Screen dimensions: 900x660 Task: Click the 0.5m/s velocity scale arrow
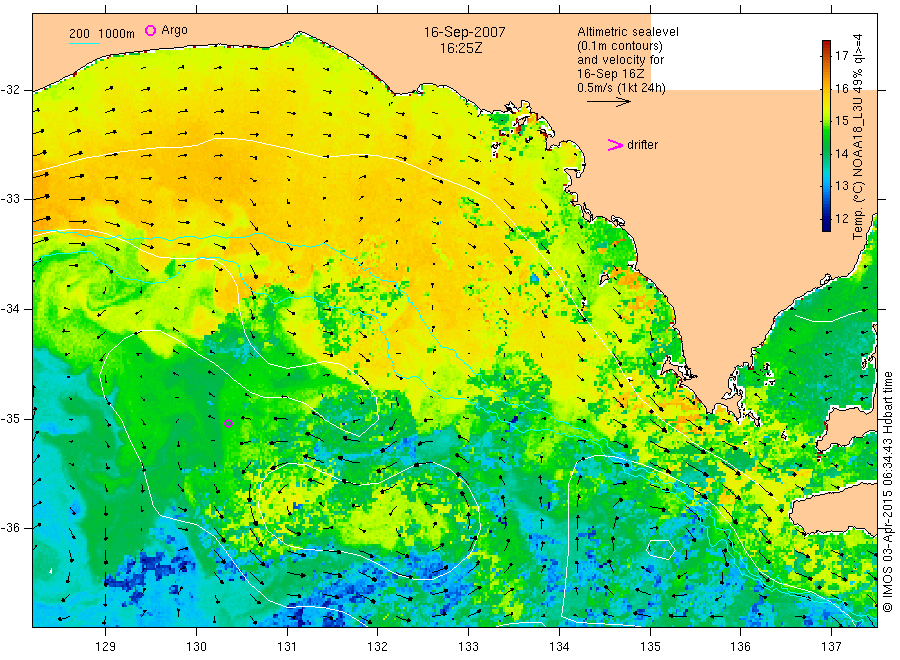[608, 102]
